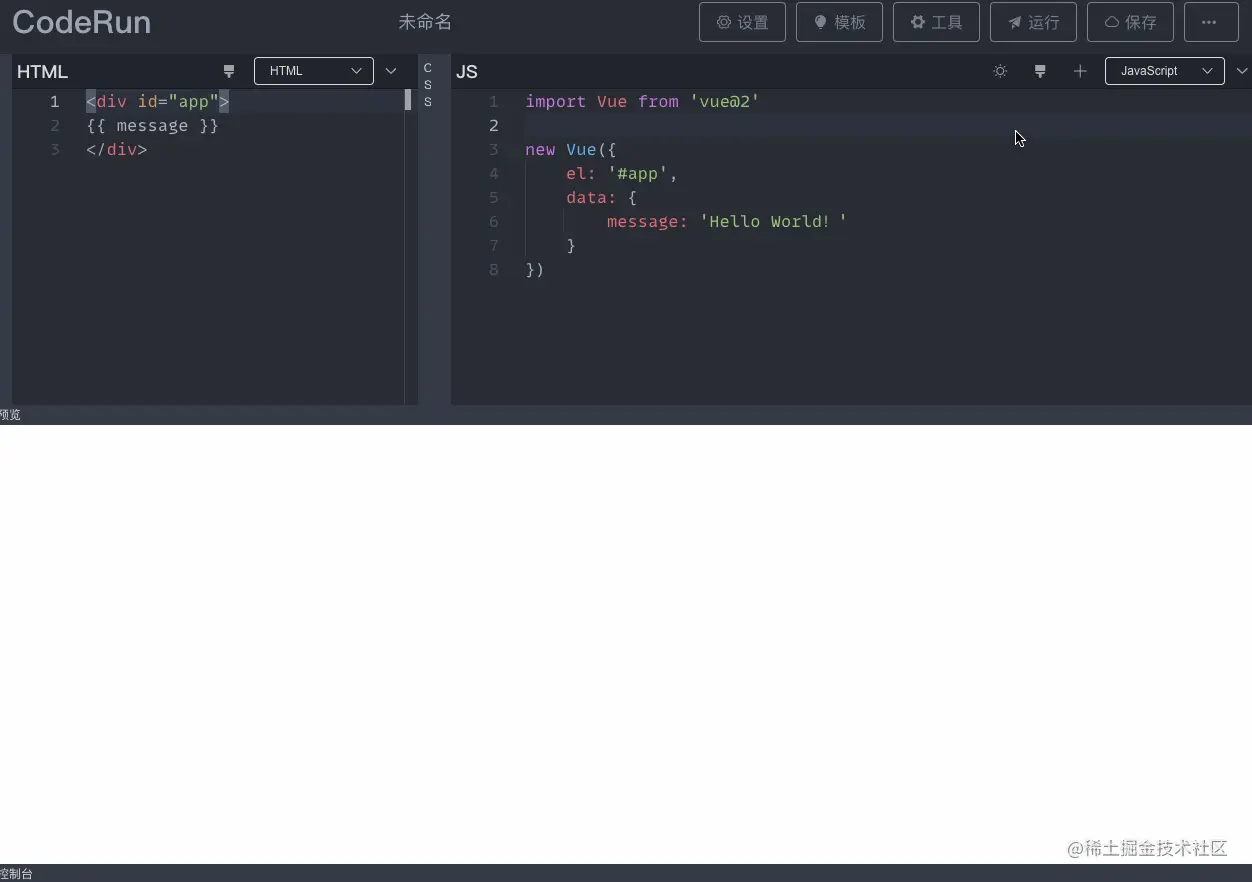Collapse the HTML panel chevron

[x=391, y=71]
